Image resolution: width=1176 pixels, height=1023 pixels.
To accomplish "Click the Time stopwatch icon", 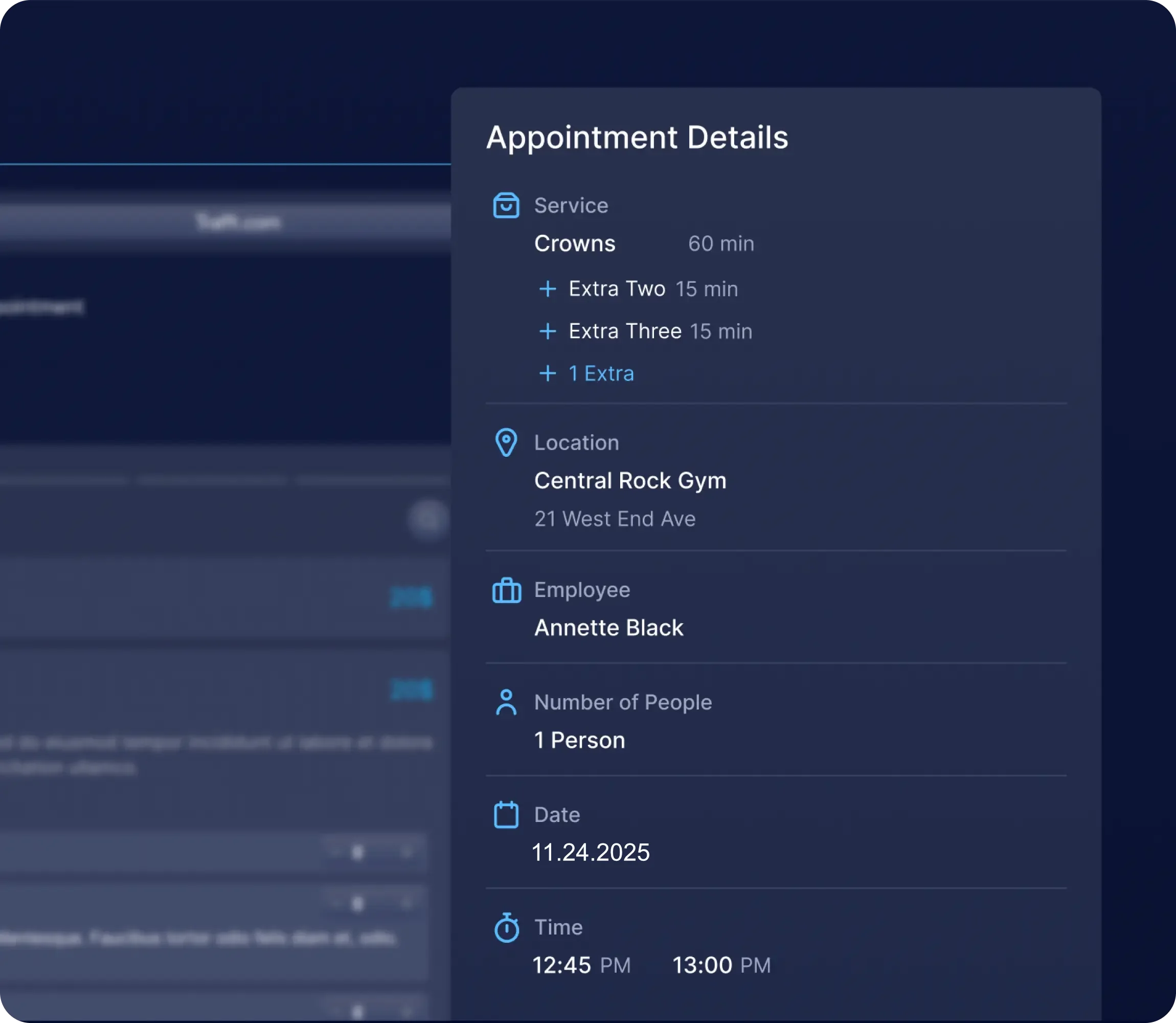I will click(506, 927).
